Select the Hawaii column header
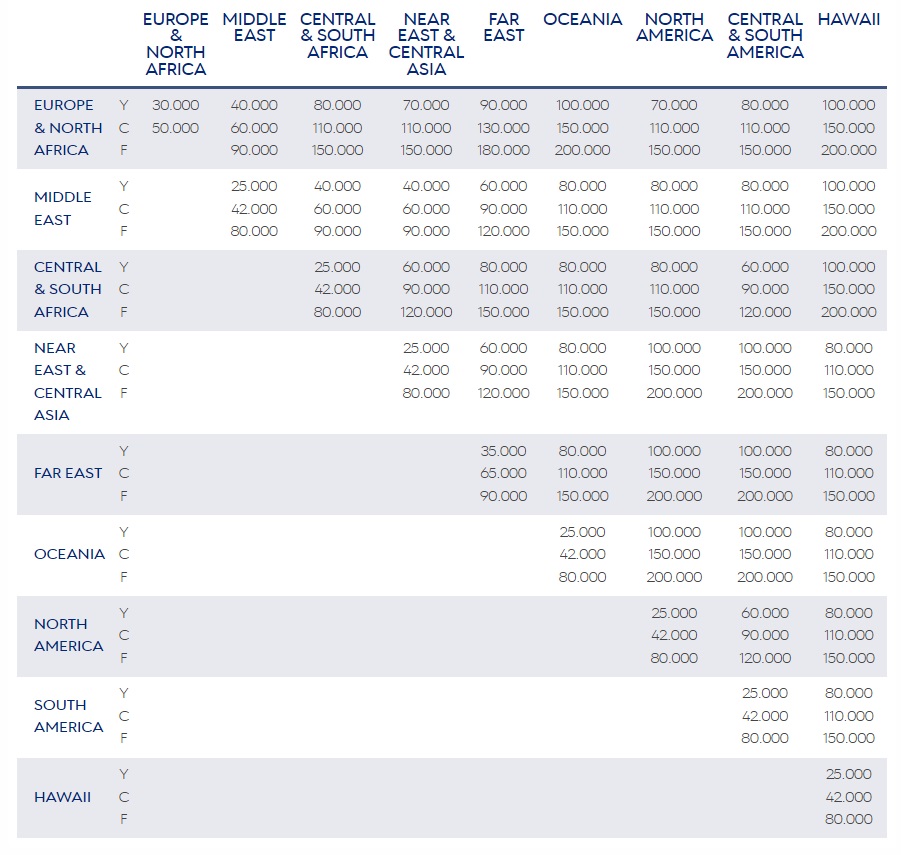Viewport: 901px width, 855px height. click(848, 19)
